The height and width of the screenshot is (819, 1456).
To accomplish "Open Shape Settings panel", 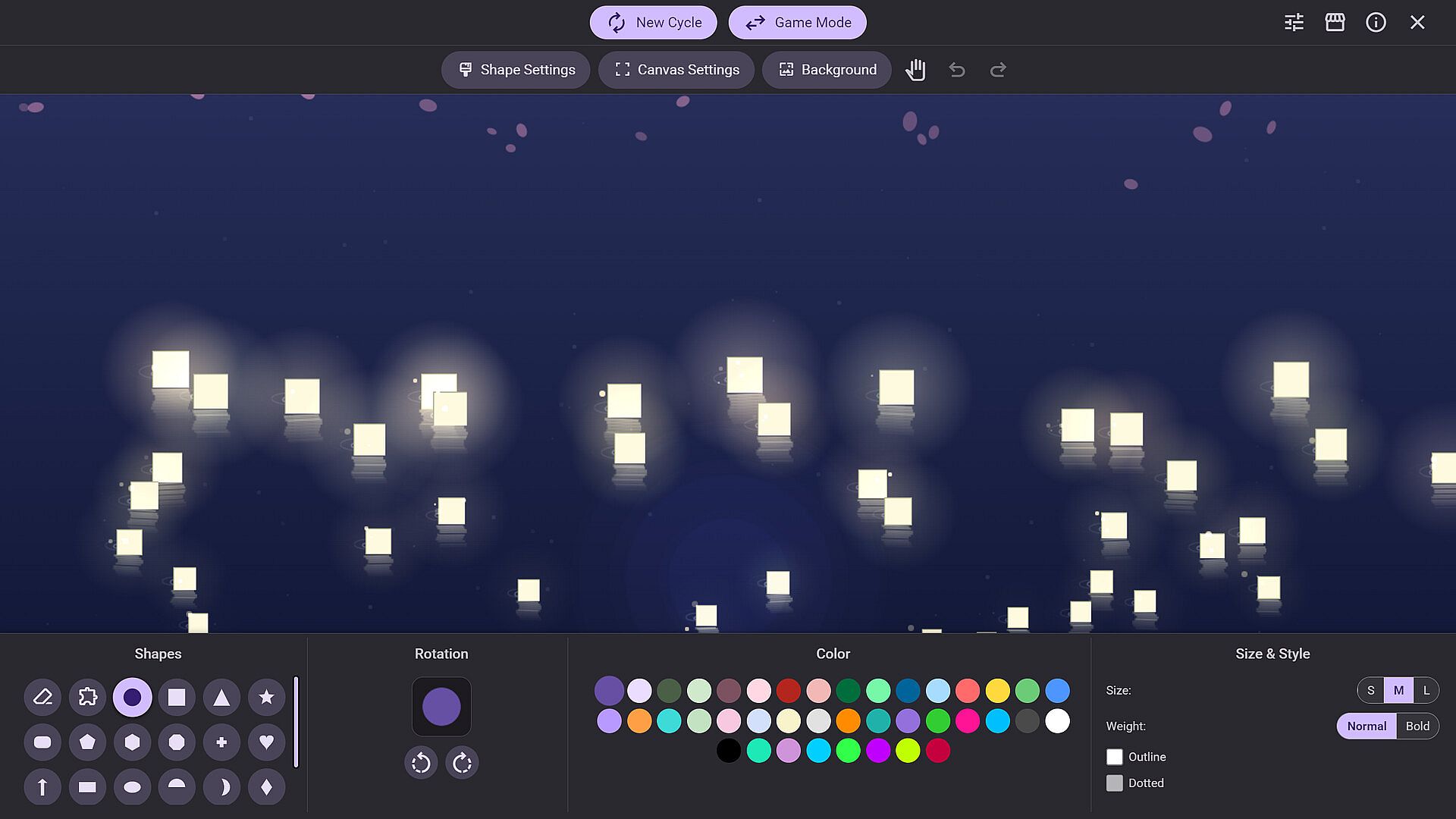I will (516, 70).
